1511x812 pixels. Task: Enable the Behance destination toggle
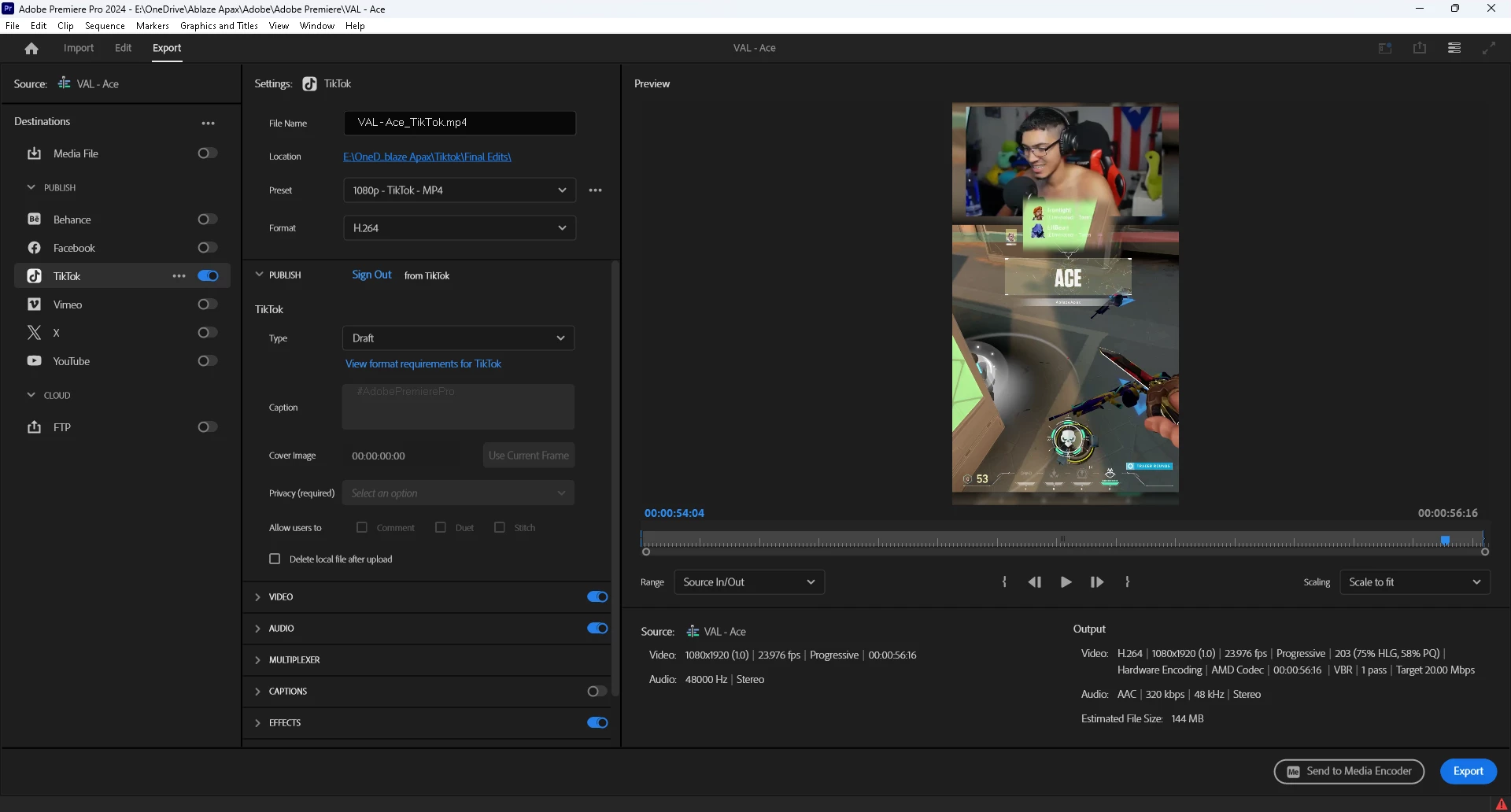point(208,220)
